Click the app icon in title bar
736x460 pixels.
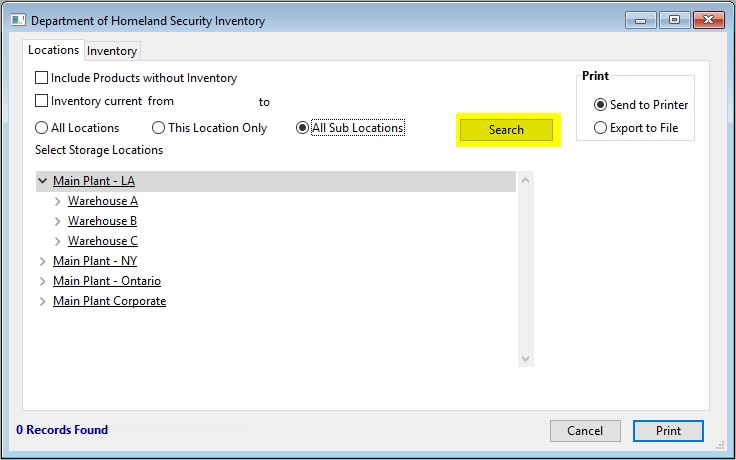[18, 19]
